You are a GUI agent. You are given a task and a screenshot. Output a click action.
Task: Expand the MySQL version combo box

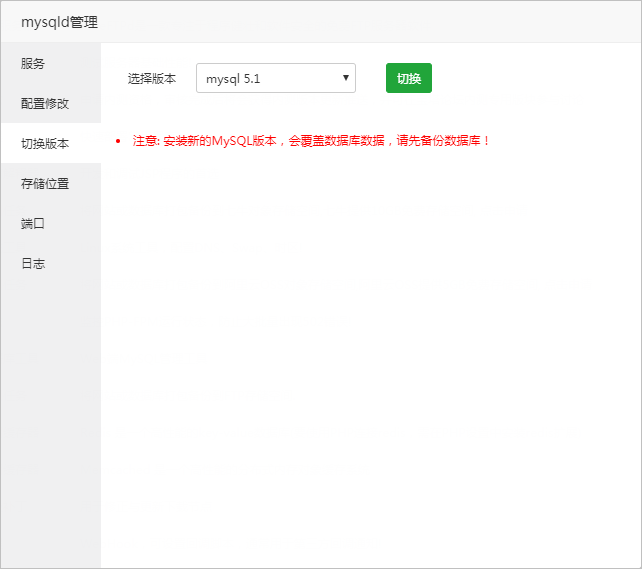tap(275, 78)
